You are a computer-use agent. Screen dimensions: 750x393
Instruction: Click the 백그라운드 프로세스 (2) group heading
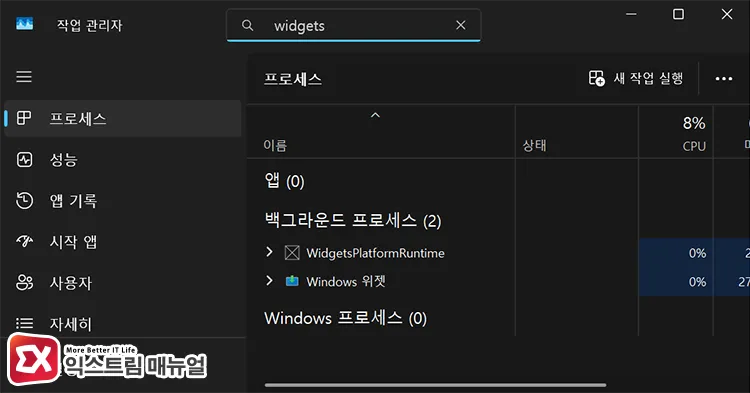click(353, 220)
